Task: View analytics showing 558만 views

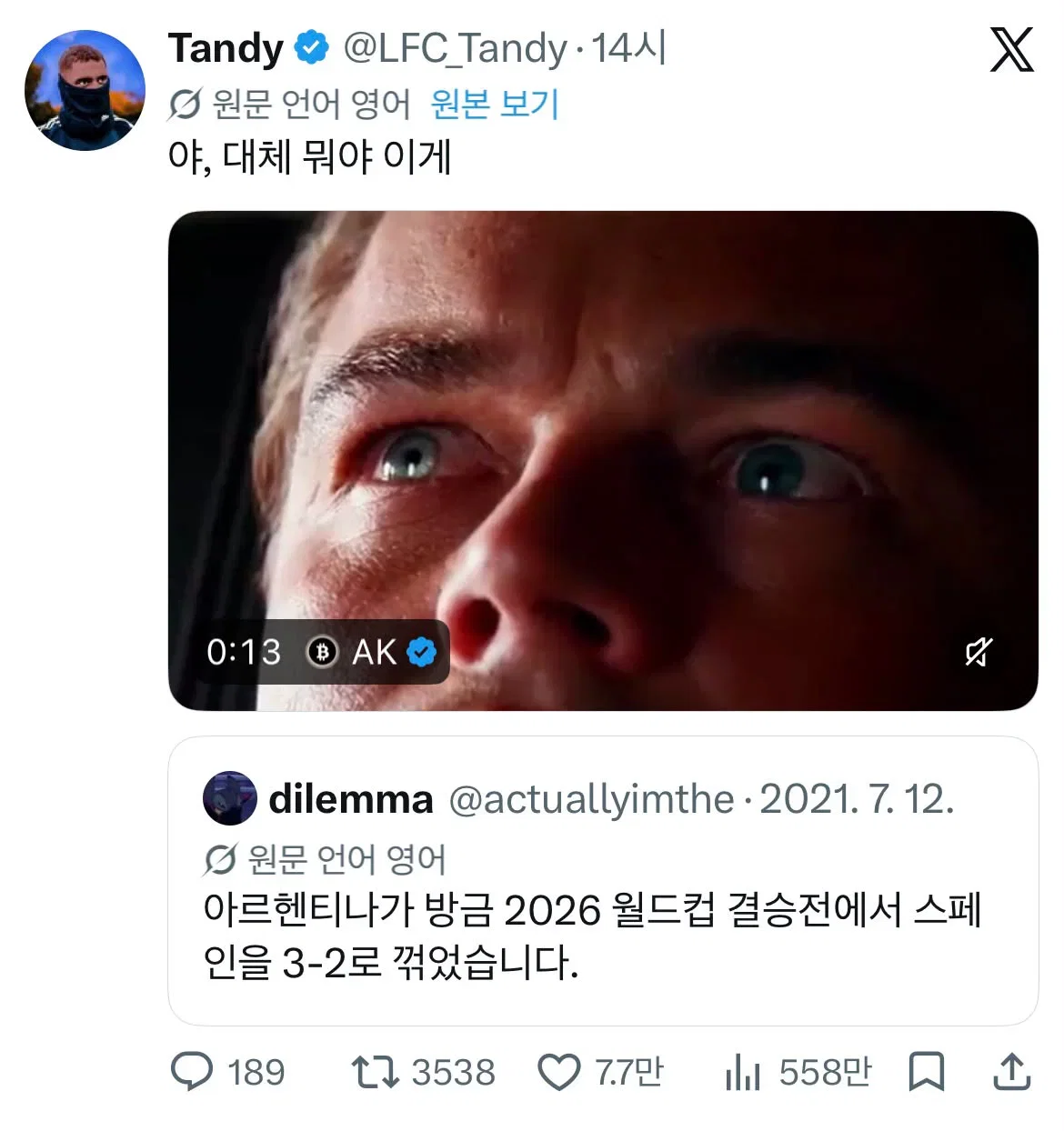Action: [x=798, y=1072]
